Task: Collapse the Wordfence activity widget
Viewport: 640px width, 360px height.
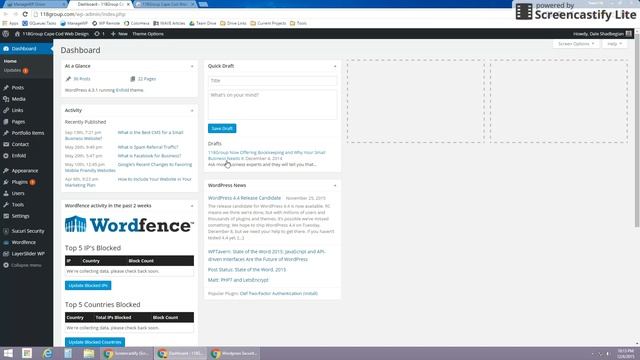Action: (192, 206)
